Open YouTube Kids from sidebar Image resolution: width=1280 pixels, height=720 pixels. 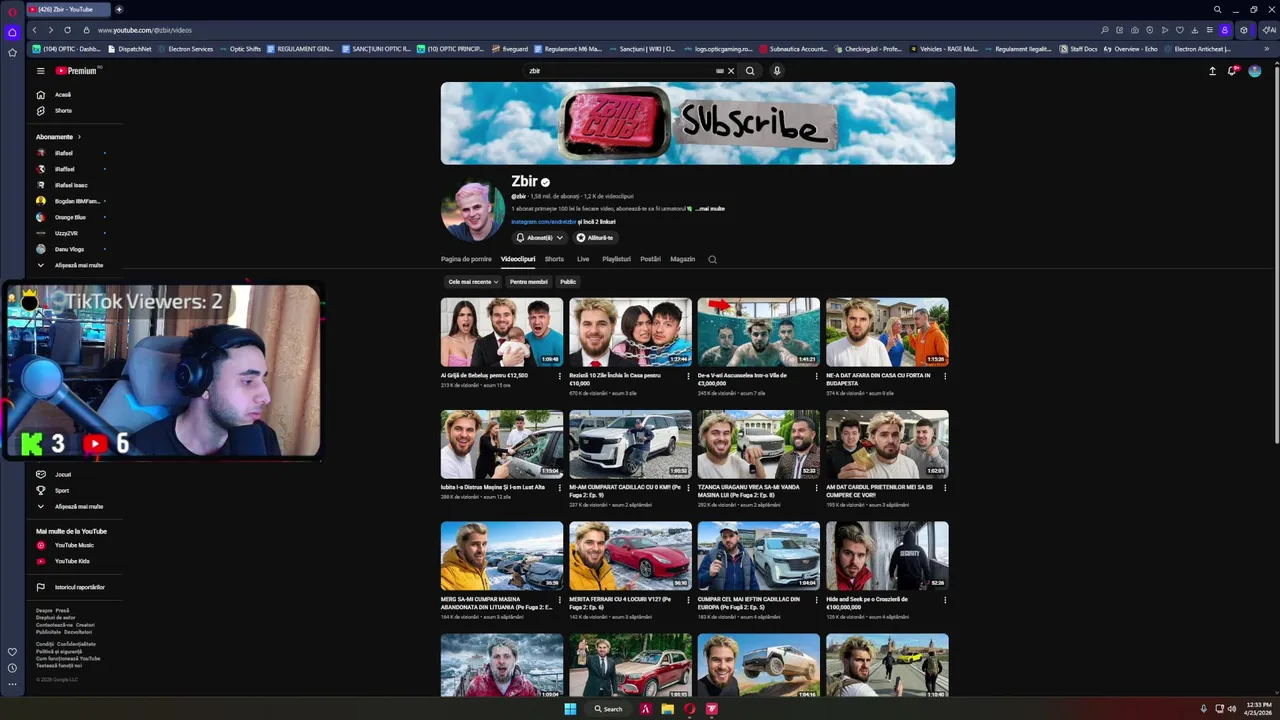click(x=71, y=562)
